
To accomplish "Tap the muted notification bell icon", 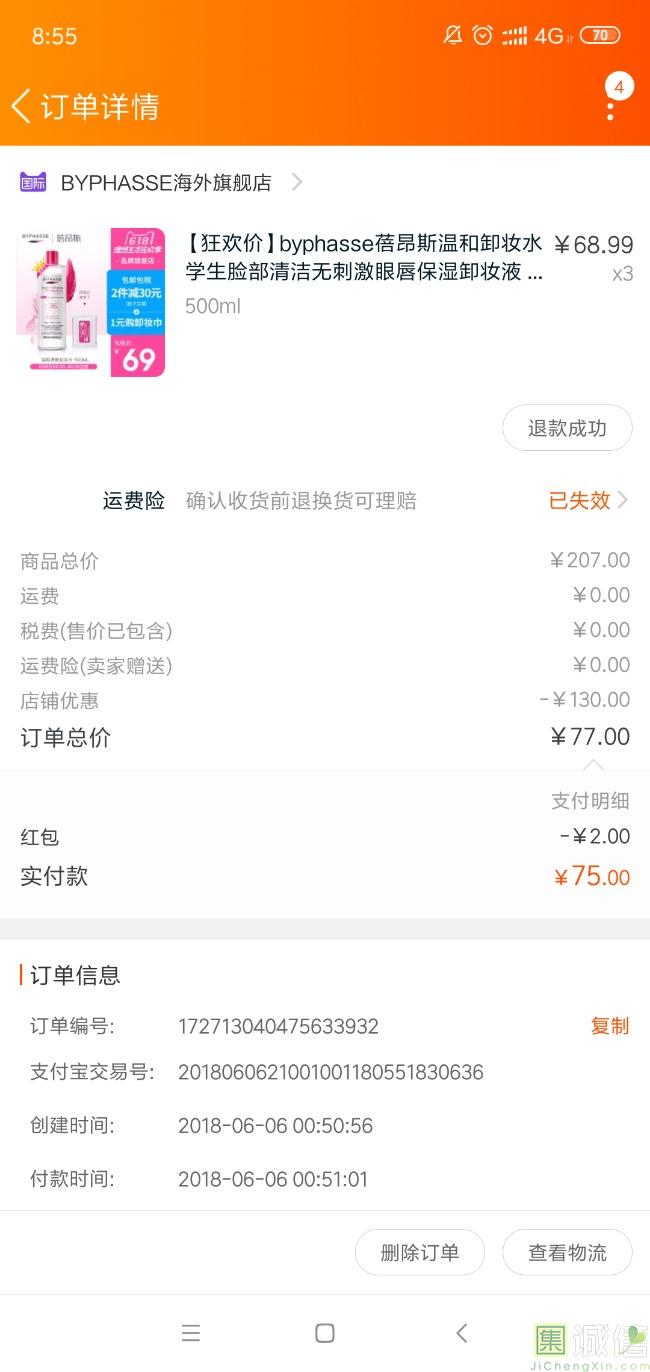I will point(452,36).
